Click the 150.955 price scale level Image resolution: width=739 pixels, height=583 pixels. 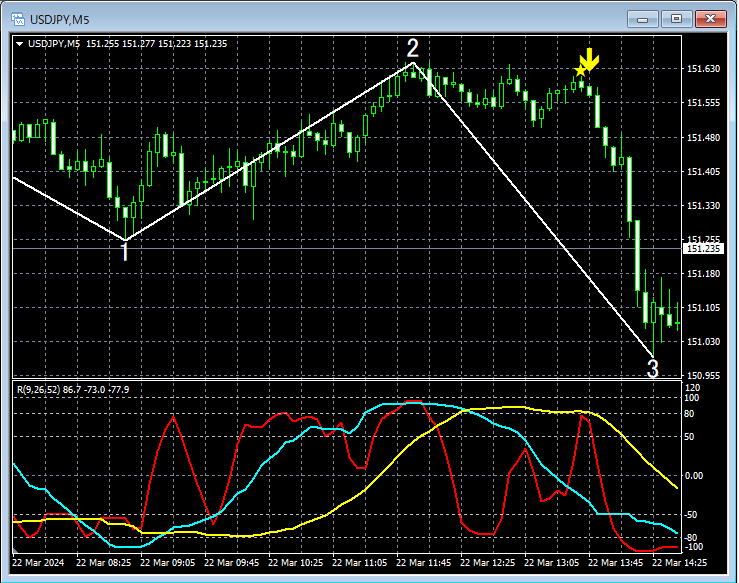coord(703,376)
